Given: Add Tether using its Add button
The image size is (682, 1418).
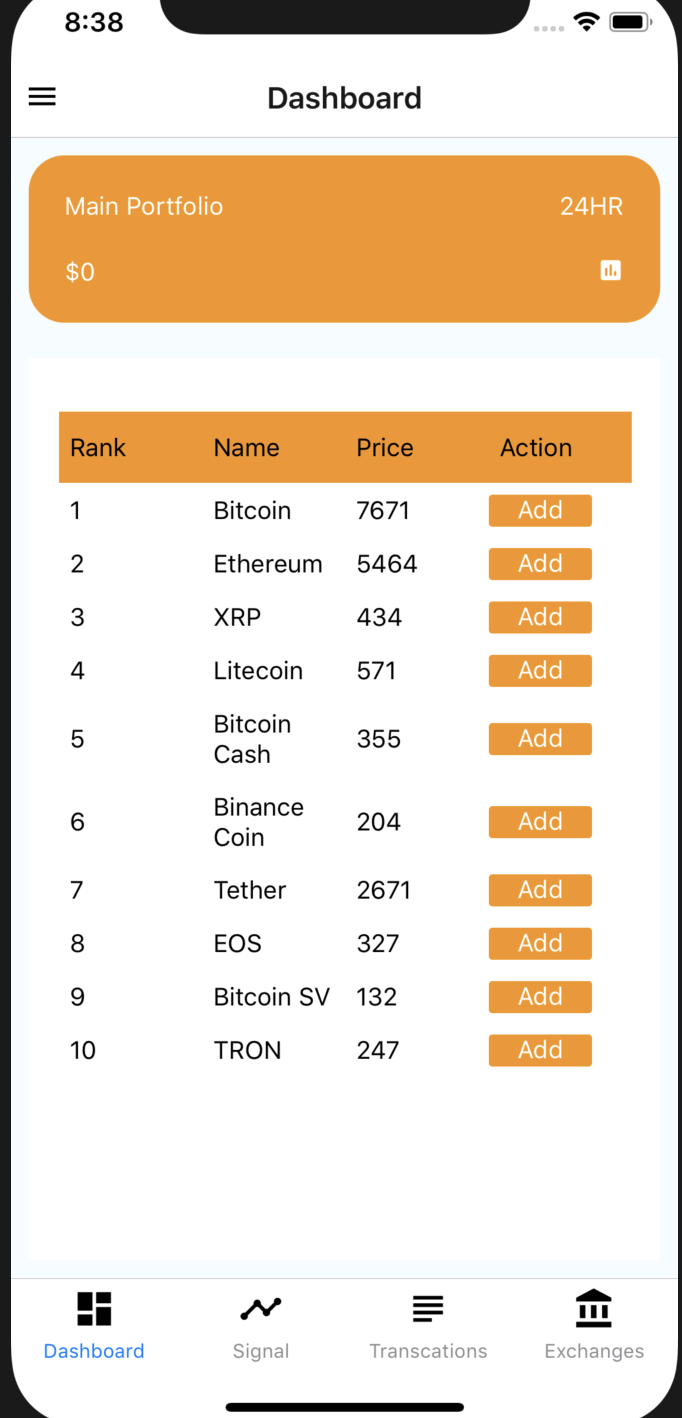Looking at the screenshot, I should point(540,889).
